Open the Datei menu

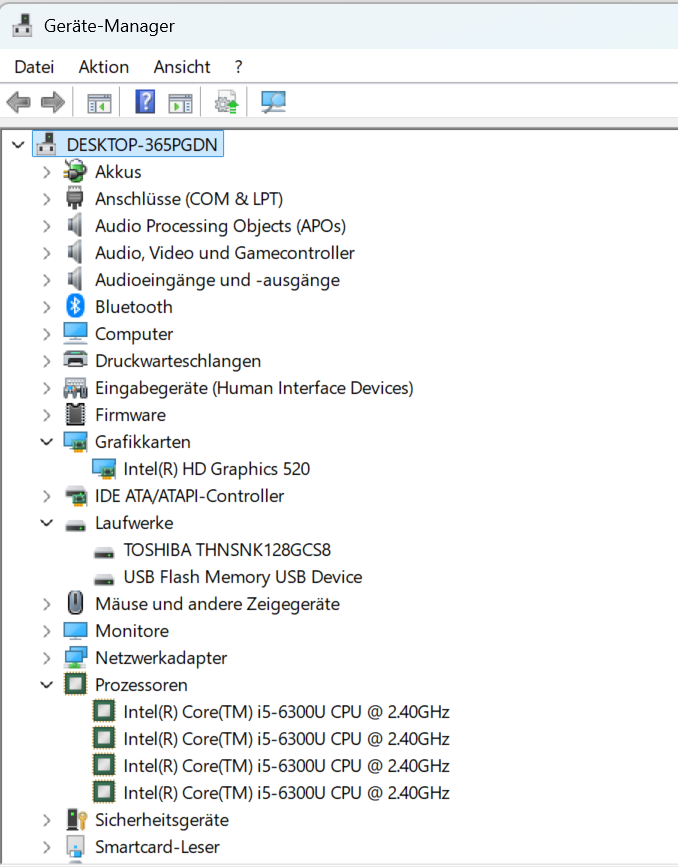point(34,67)
